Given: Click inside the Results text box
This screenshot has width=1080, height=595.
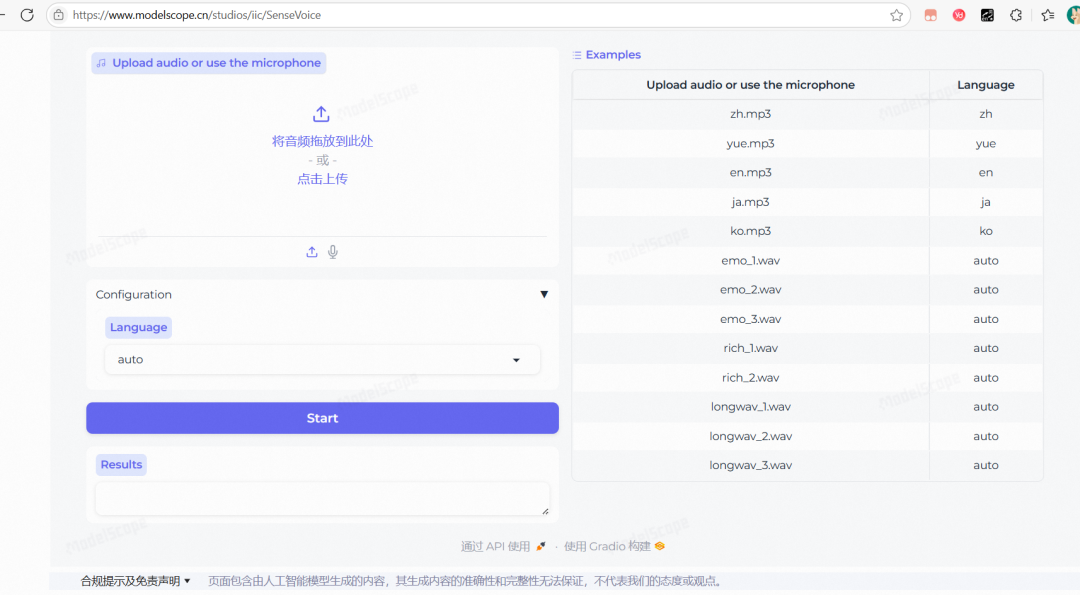Looking at the screenshot, I should click(x=322, y=497).
